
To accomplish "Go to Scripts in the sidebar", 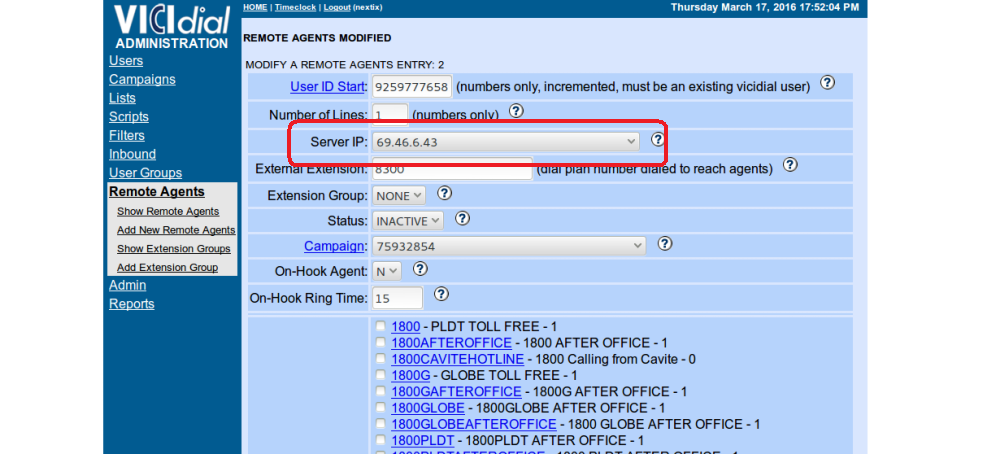I will (129, 117).
